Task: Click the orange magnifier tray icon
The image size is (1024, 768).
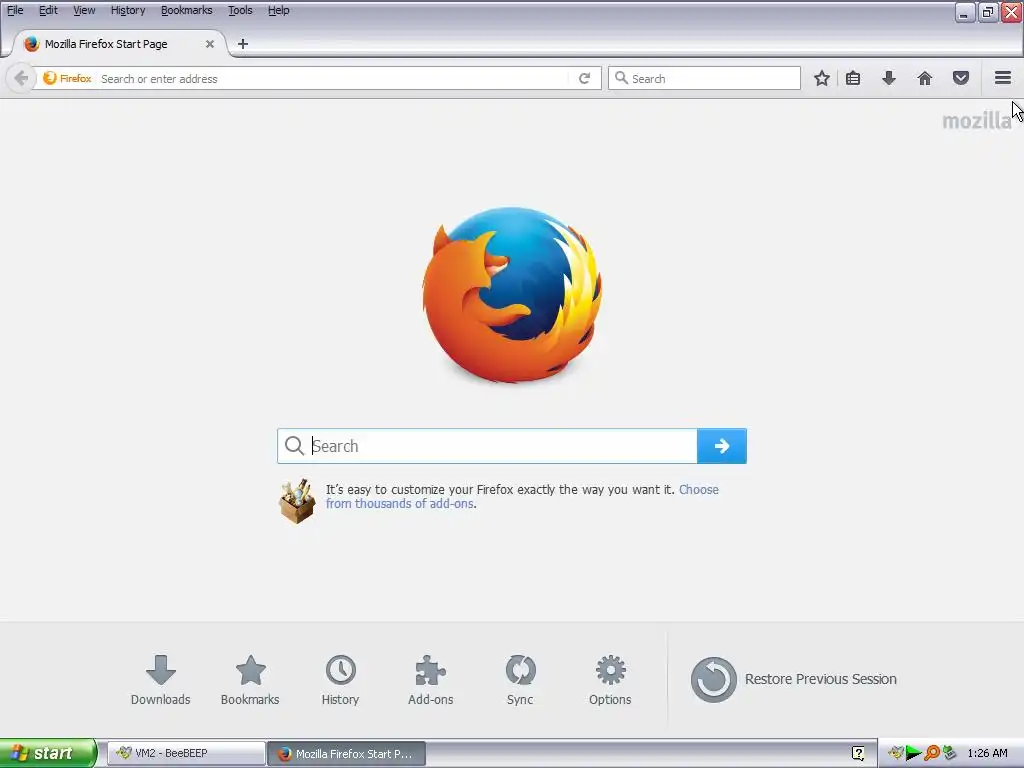Action: click(932, 753)
